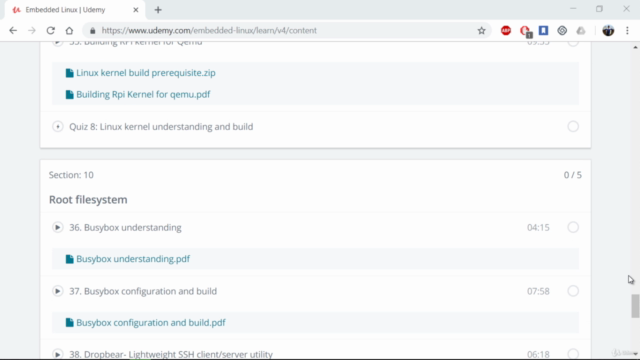This screenshot has width=640, height=360.
Task: Minimize the Chrome window
Action: click(x=573, y=9)
